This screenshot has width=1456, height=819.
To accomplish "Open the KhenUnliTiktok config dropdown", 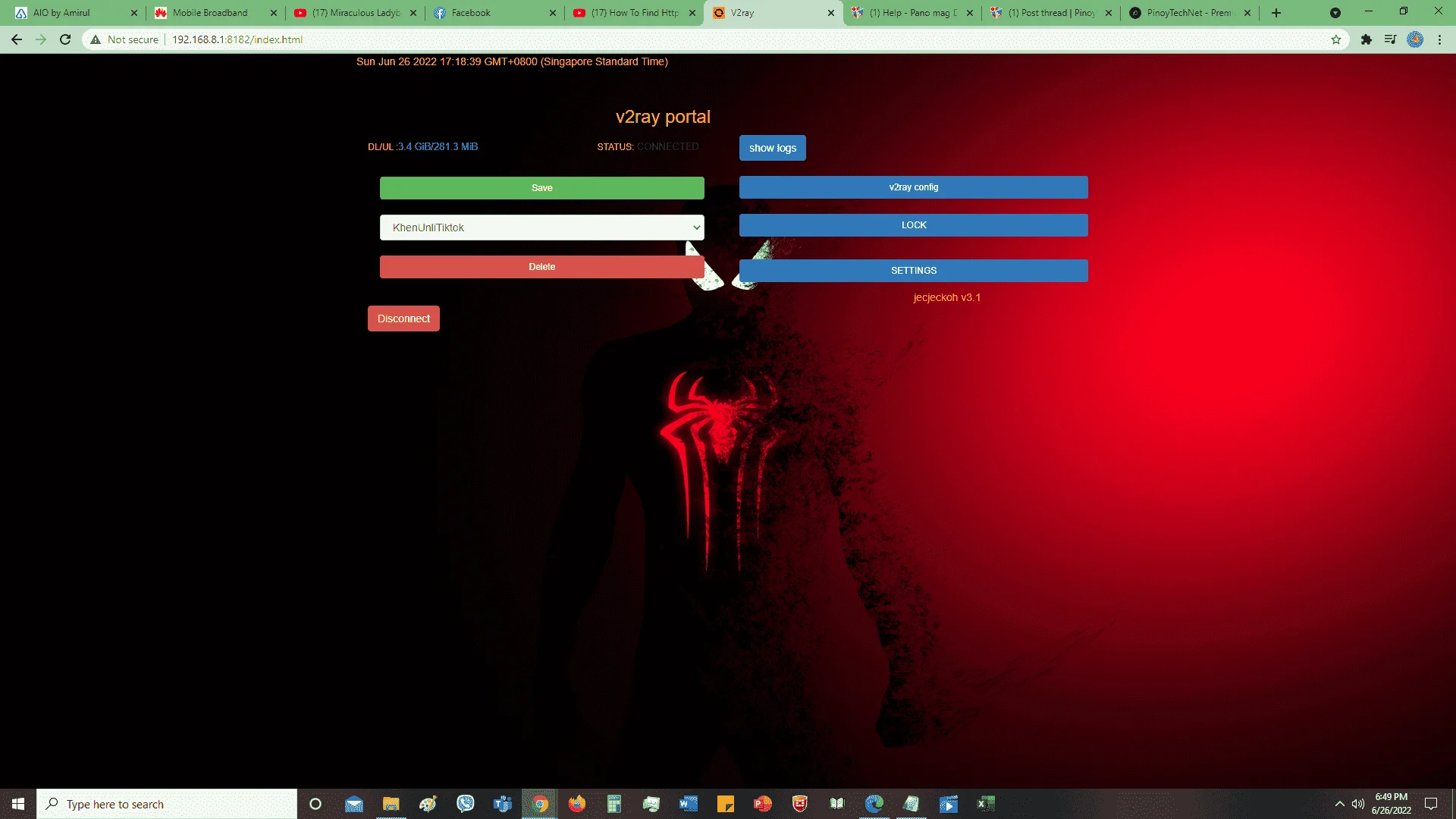I will point(541,227).
